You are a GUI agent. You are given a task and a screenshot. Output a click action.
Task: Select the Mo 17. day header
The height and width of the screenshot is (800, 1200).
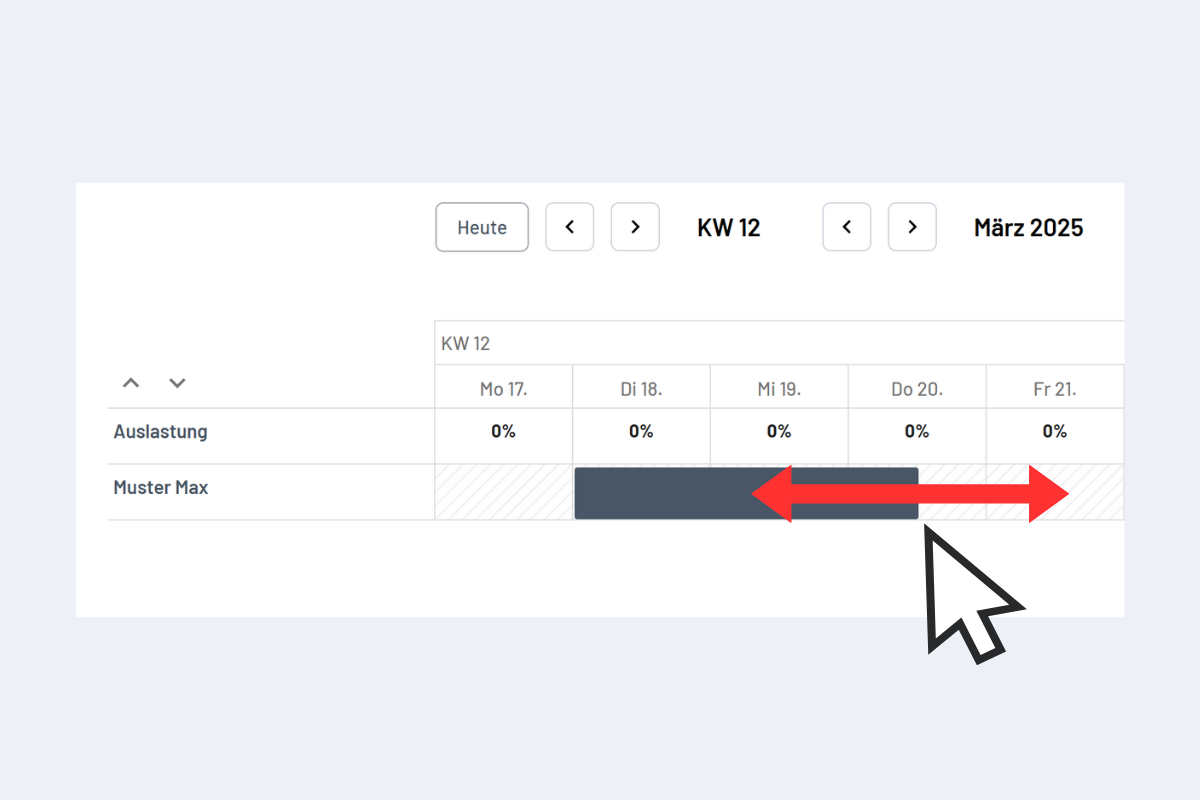[503, 389]
